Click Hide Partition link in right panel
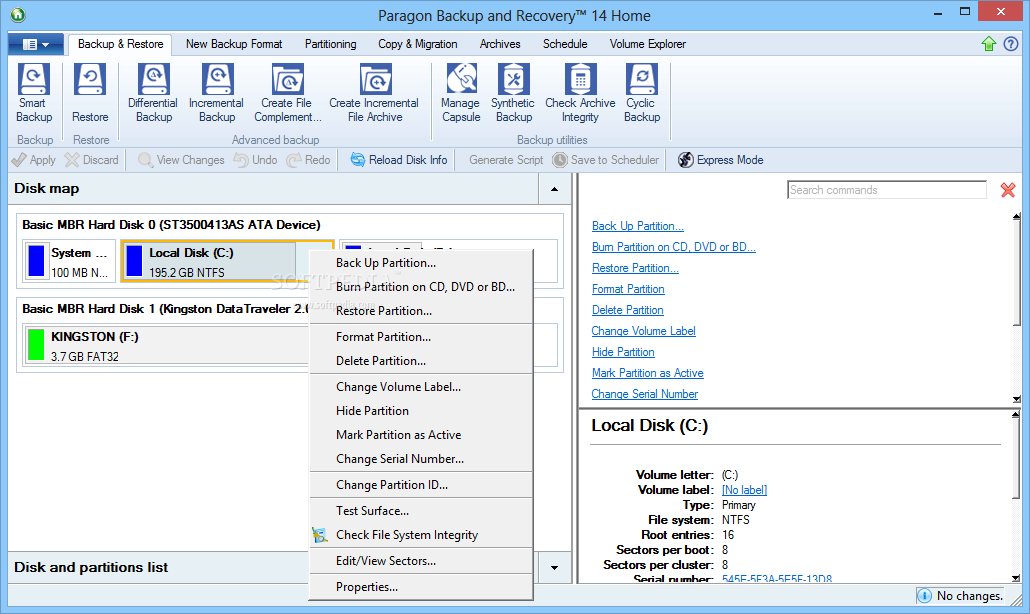 tap(623, 352)
